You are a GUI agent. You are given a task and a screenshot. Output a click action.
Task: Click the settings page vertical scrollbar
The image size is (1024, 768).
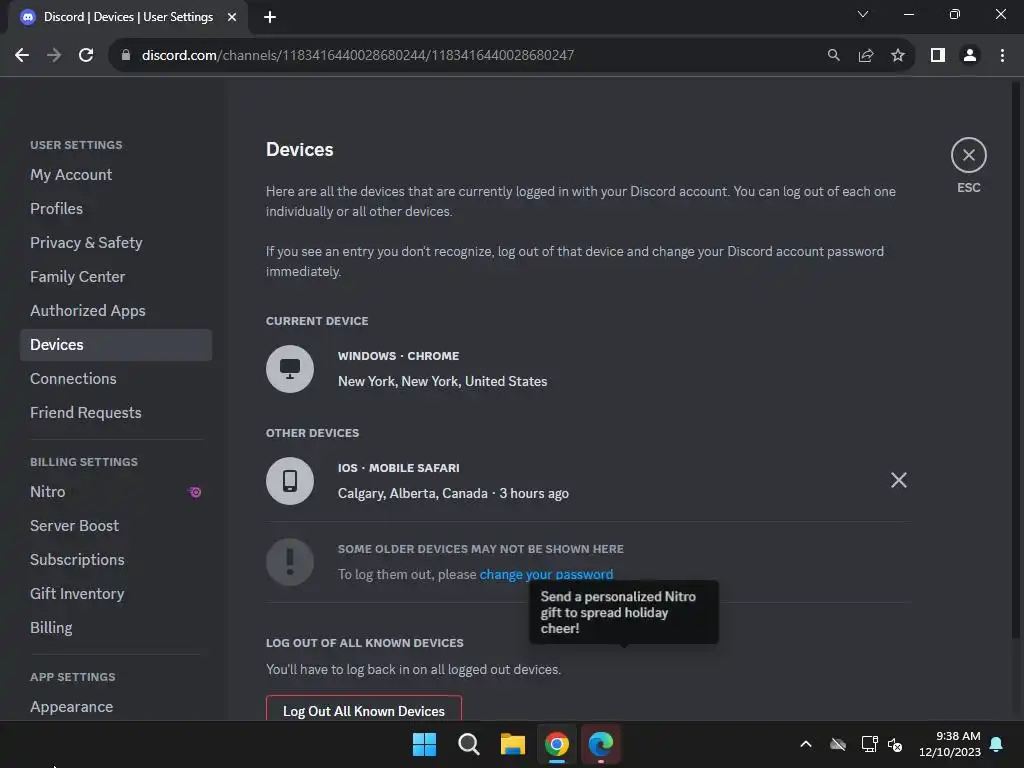(1016, 359)
